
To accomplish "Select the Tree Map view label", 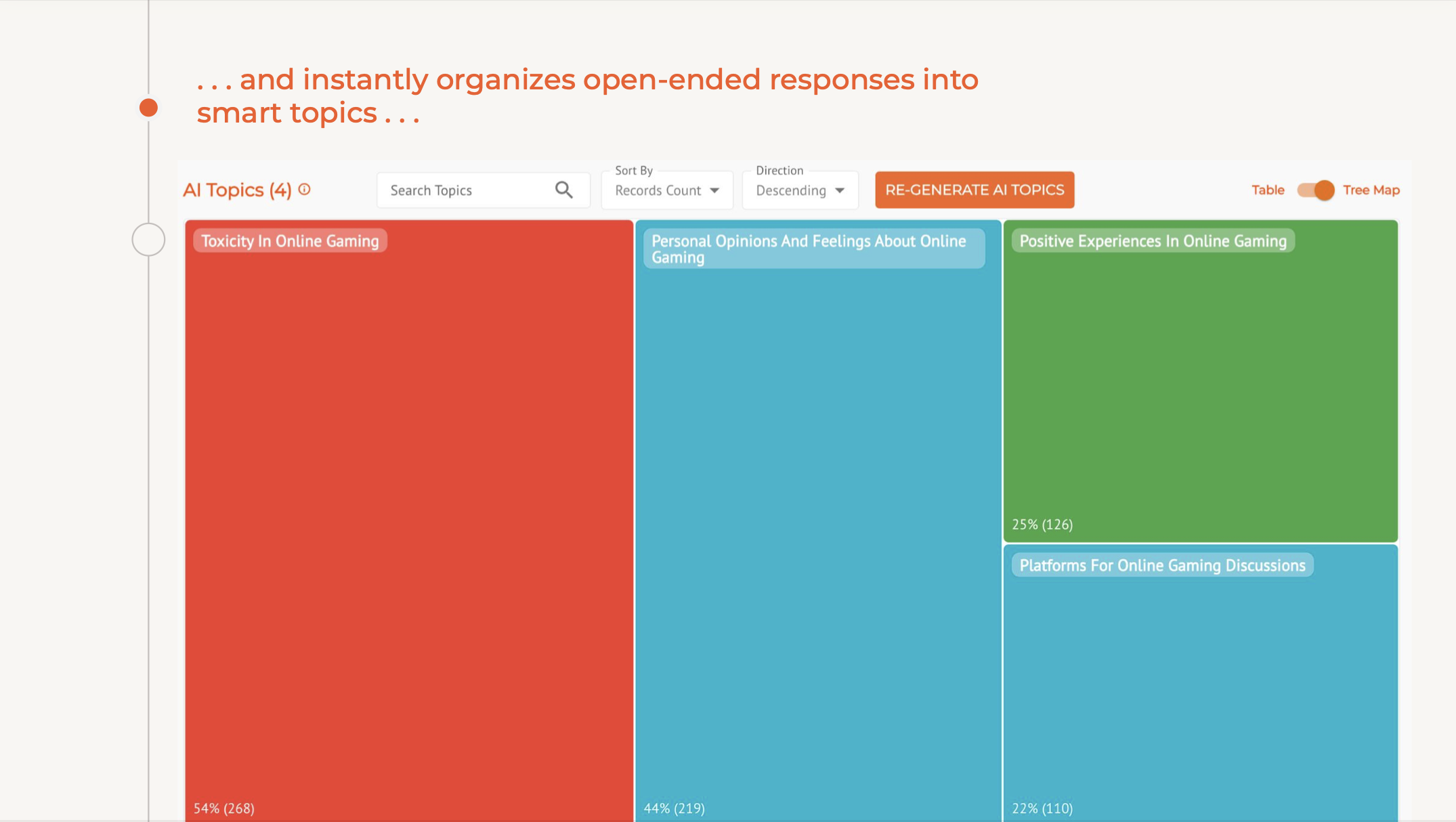I will point(1371,190).
